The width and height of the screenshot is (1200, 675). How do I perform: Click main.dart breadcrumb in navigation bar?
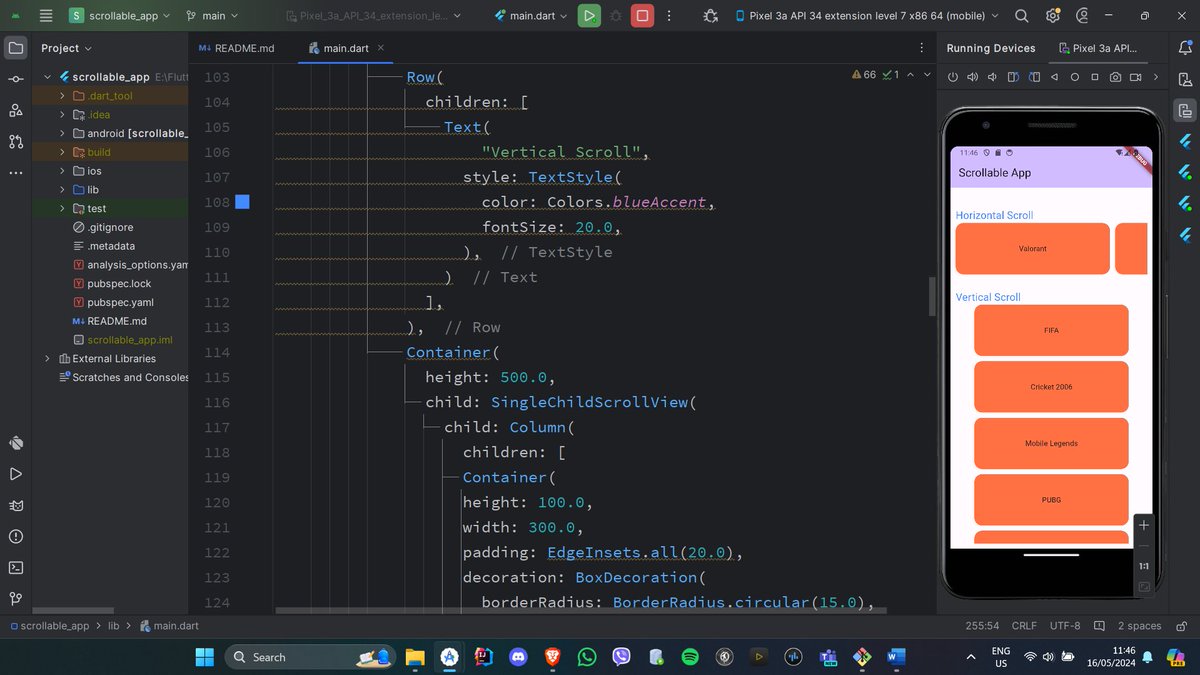point(169,626)
